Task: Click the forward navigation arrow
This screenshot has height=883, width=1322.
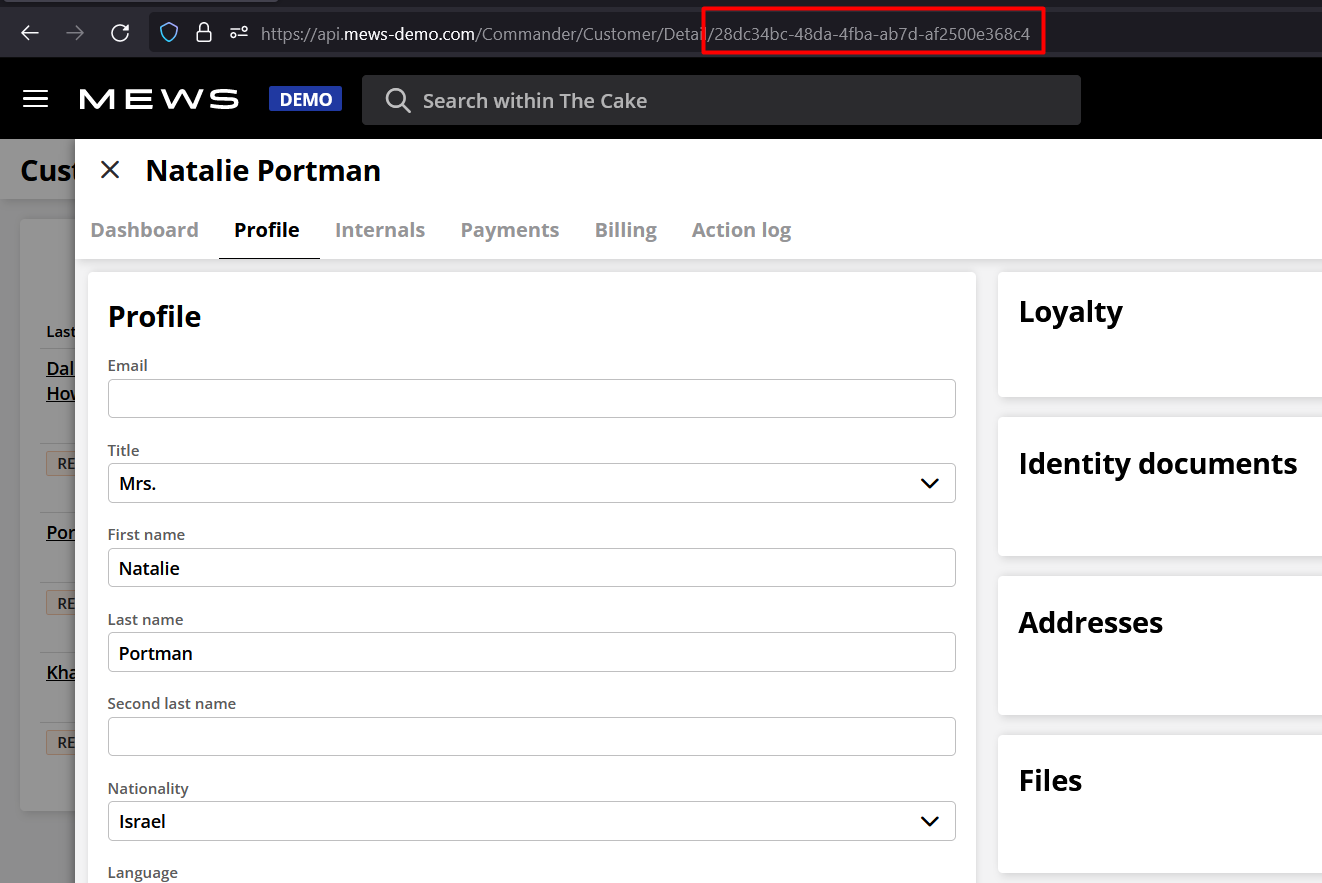Action: coord(74,33)
